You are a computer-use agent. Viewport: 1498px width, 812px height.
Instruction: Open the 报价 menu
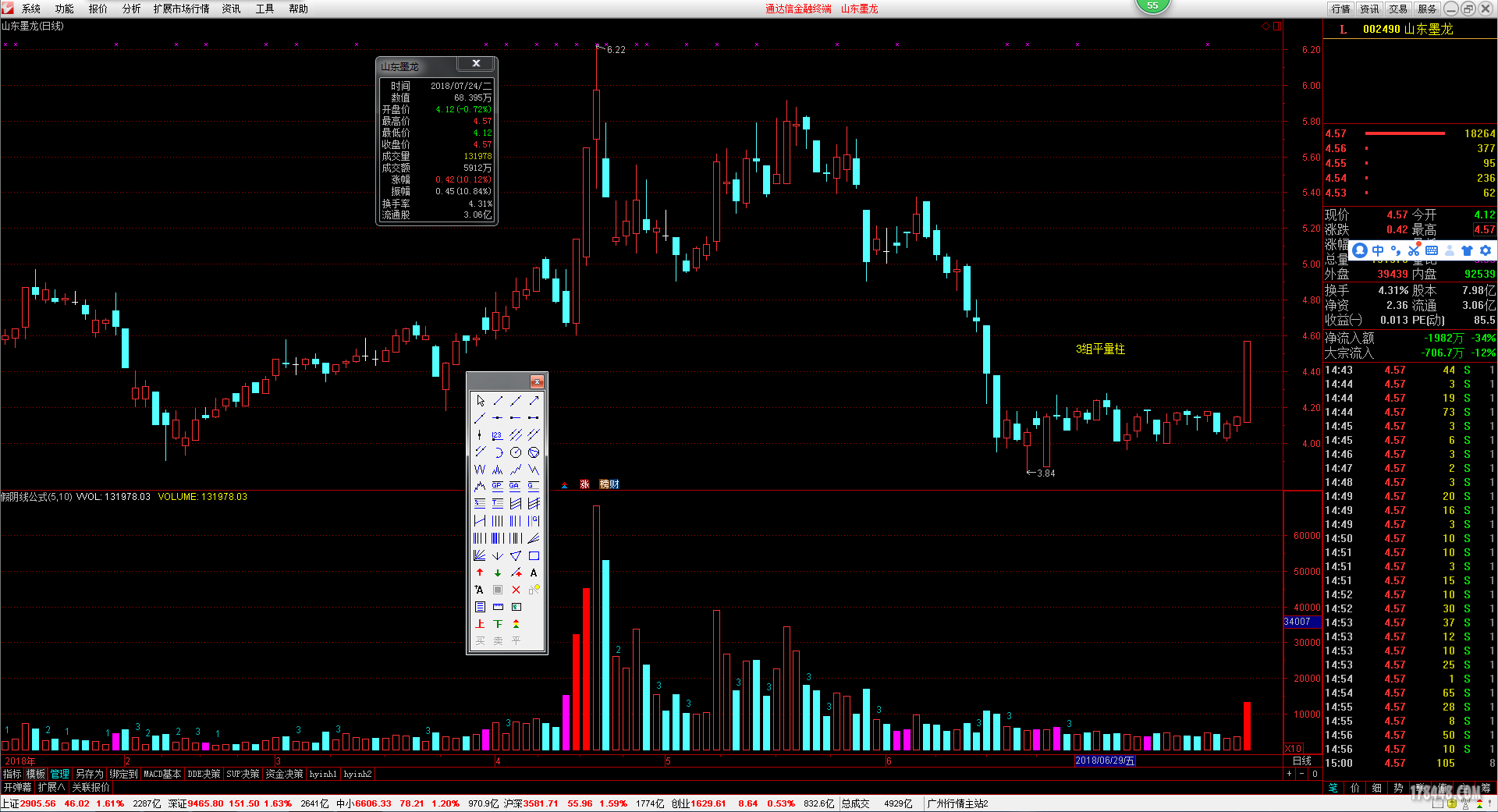98,9
